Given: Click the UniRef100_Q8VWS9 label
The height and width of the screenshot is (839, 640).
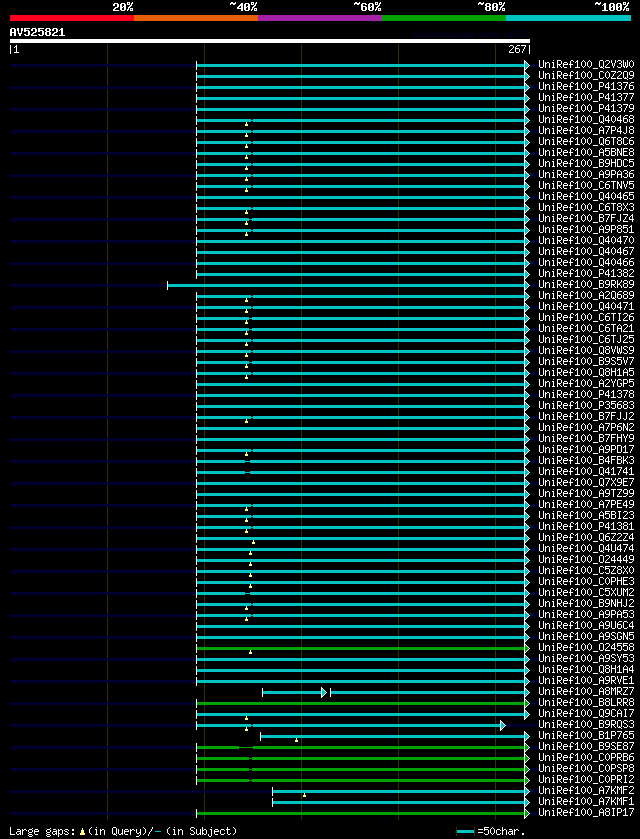Looking at the screenshot, I should tap(586, 350).
